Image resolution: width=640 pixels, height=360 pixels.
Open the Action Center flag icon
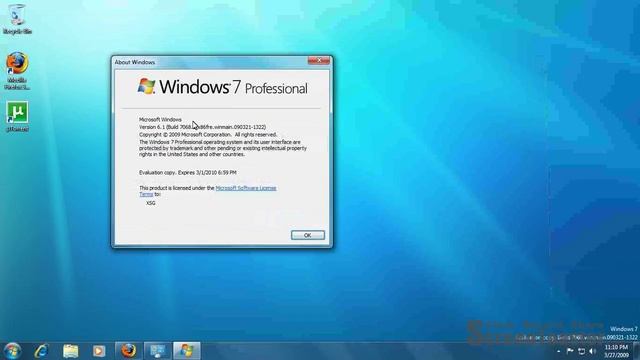(570, 351)
